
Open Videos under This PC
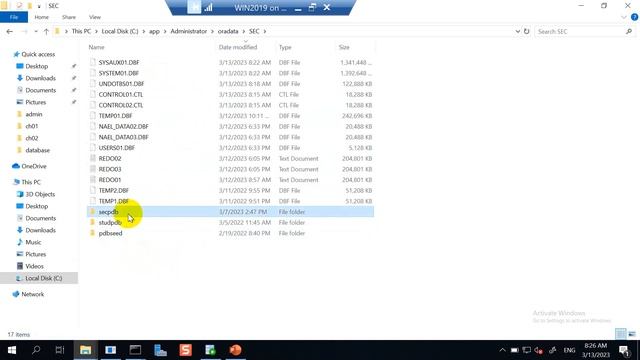[x=34, y=266]
